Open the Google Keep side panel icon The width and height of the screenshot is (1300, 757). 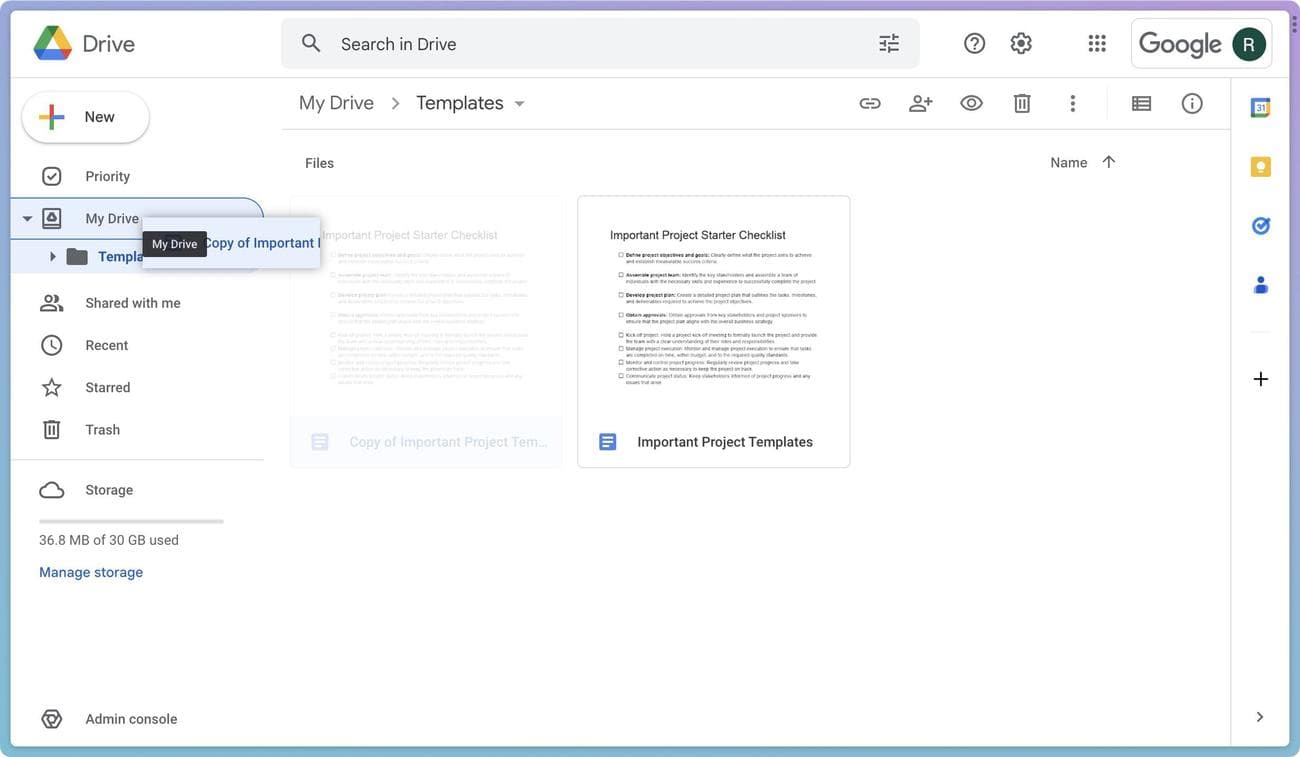(x=1260, y=167)
